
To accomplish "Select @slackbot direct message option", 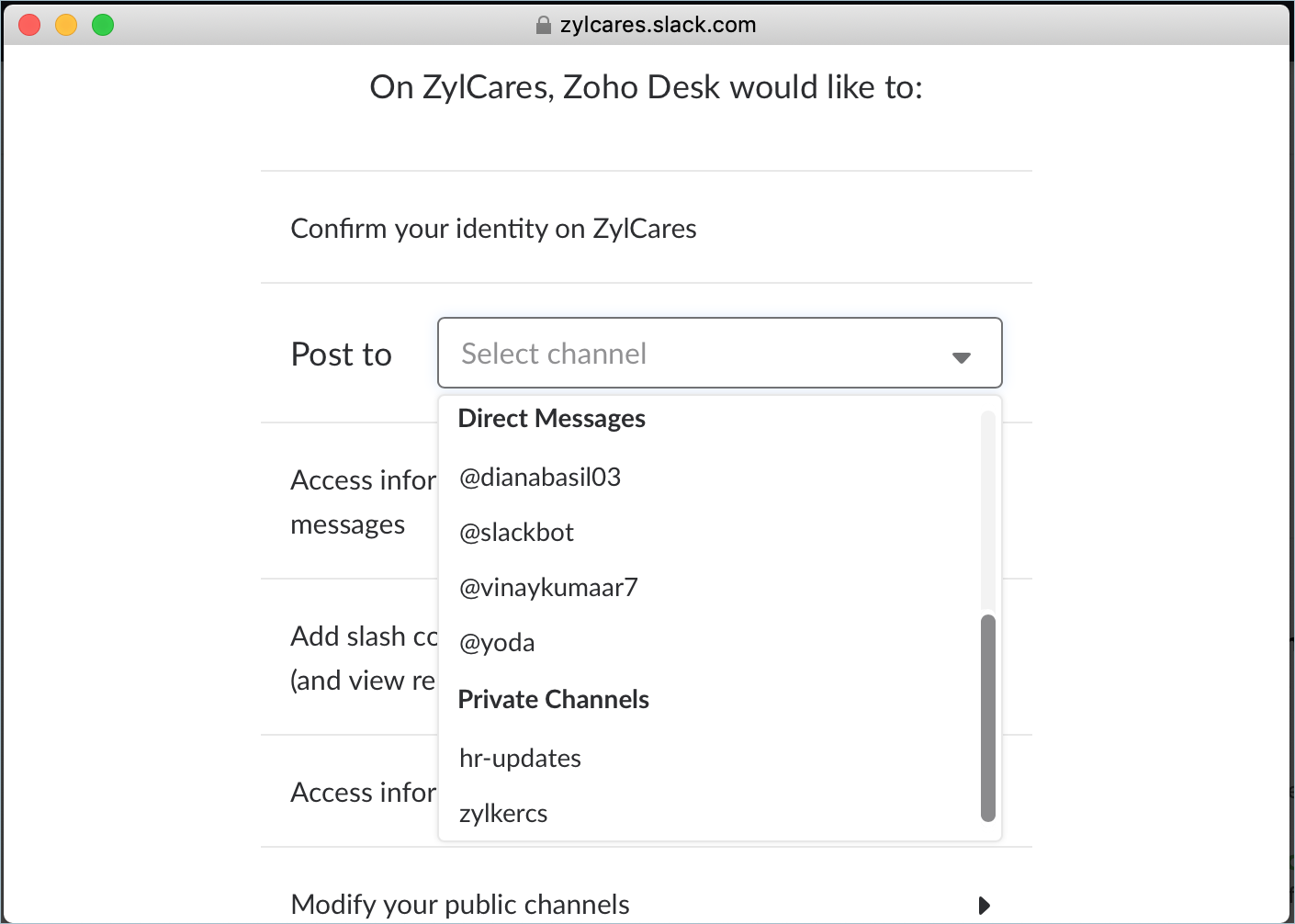I will pyautogui.click(x=516, y=533).
